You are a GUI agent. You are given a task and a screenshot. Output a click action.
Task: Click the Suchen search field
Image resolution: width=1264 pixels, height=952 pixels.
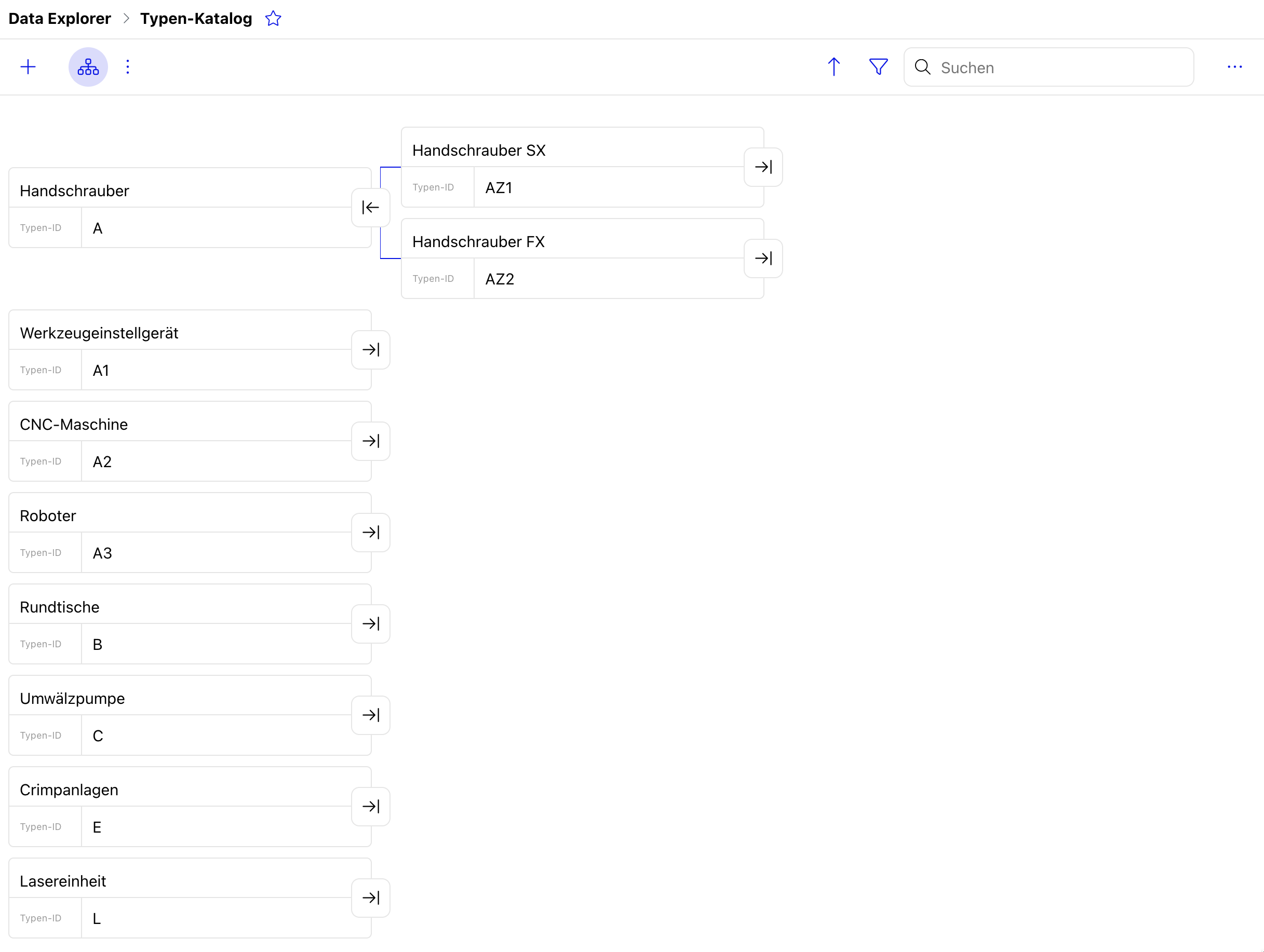pyautogui.click(x=1048, y=67)
